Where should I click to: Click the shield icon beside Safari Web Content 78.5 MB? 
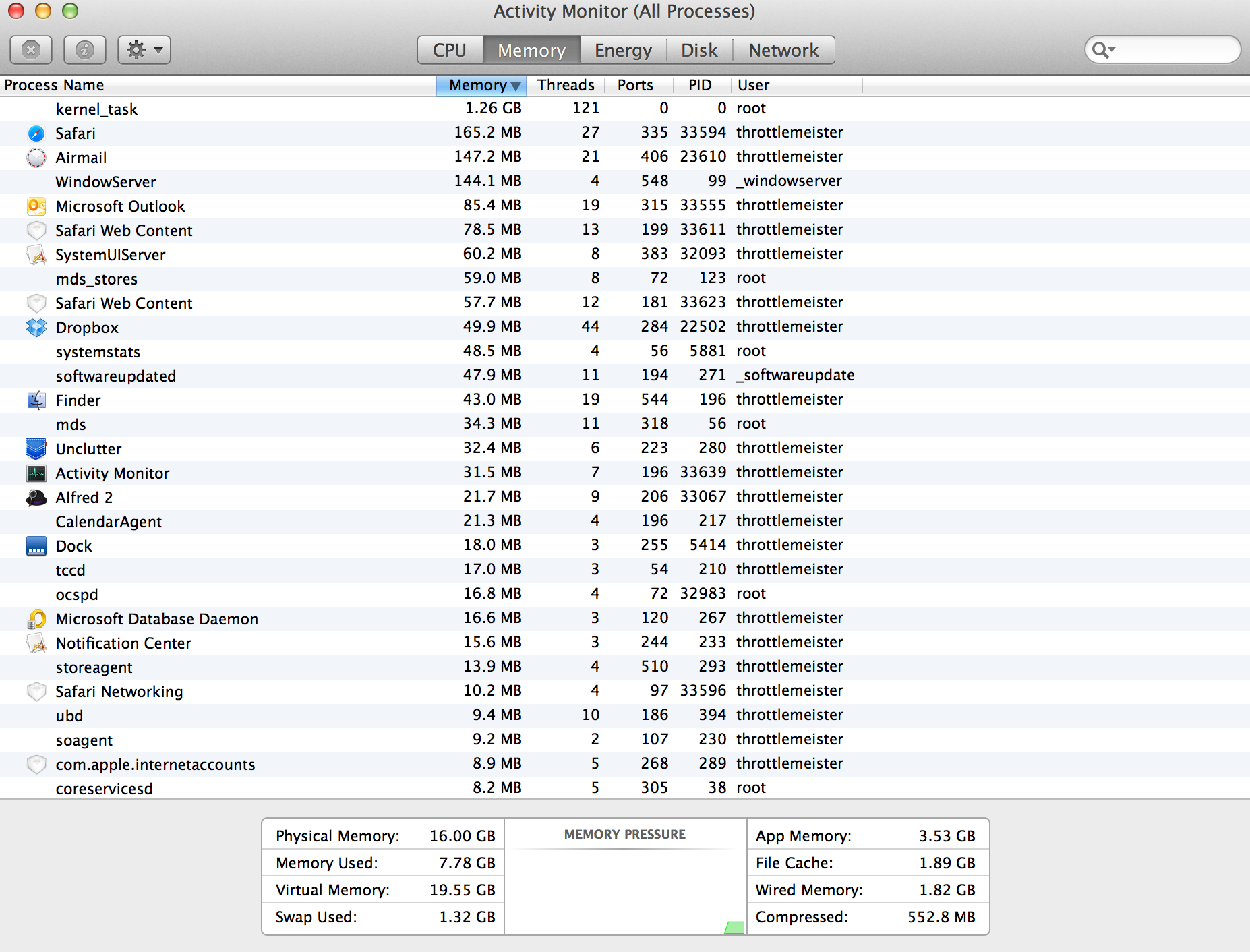pyautogui.click(x=36, y=231)
